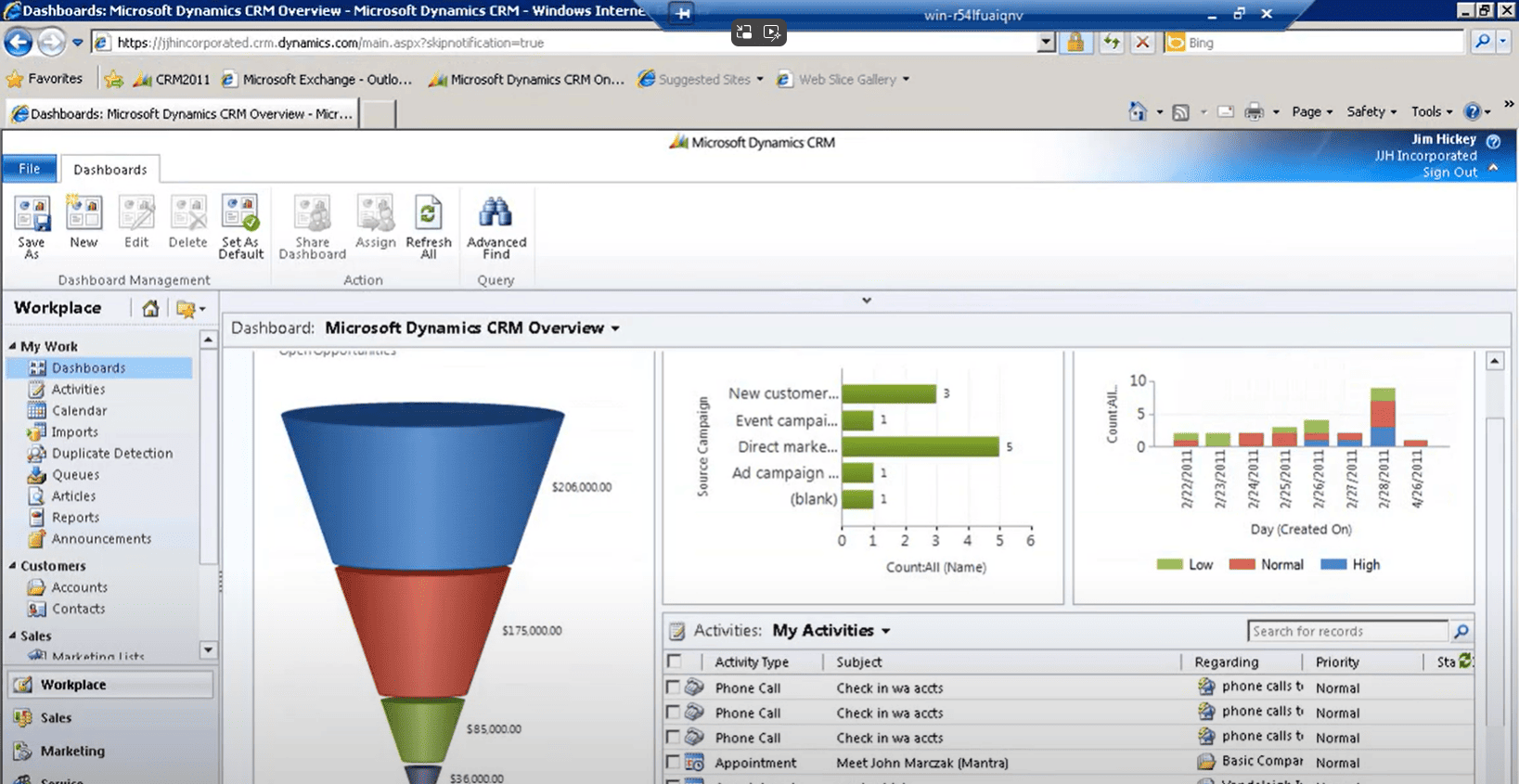Sort by the Priority column header

click(x=1337, y=662)
